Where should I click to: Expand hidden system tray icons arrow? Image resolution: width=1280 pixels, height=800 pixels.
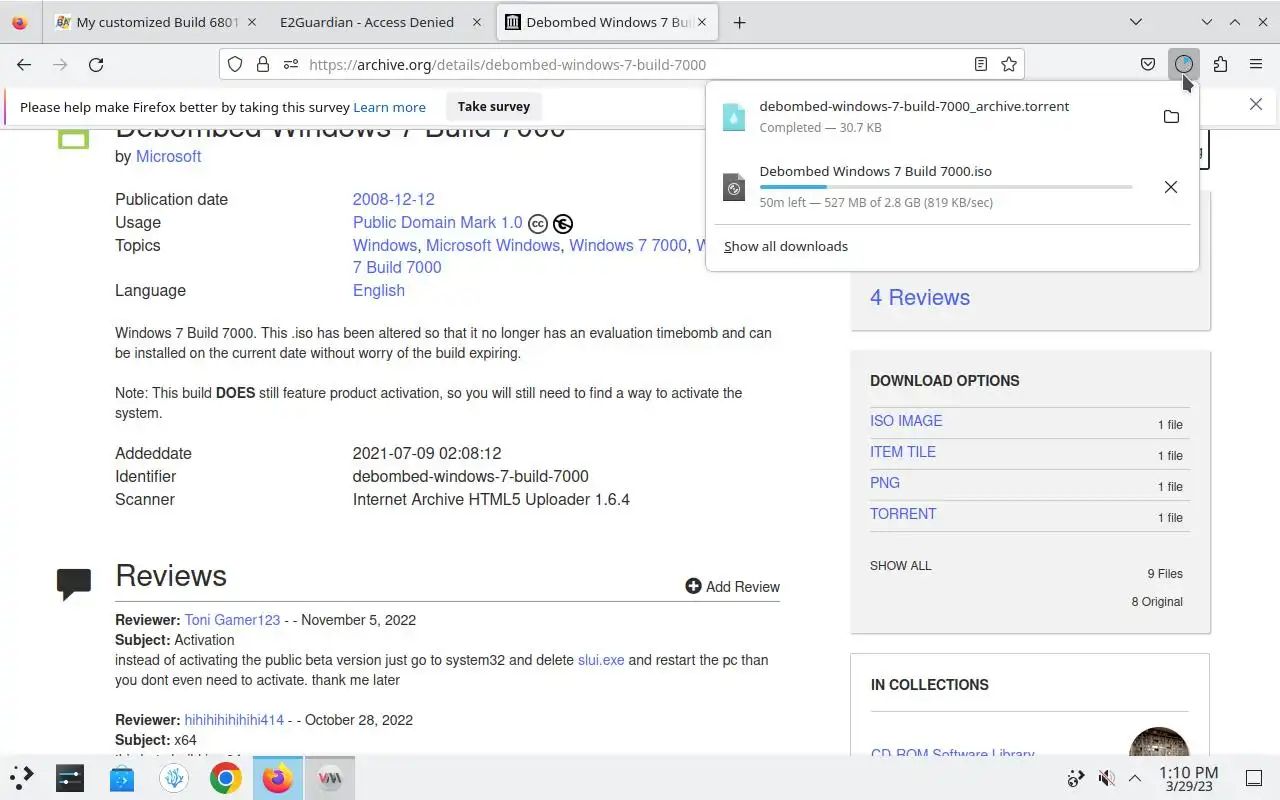pos(1135,778)
